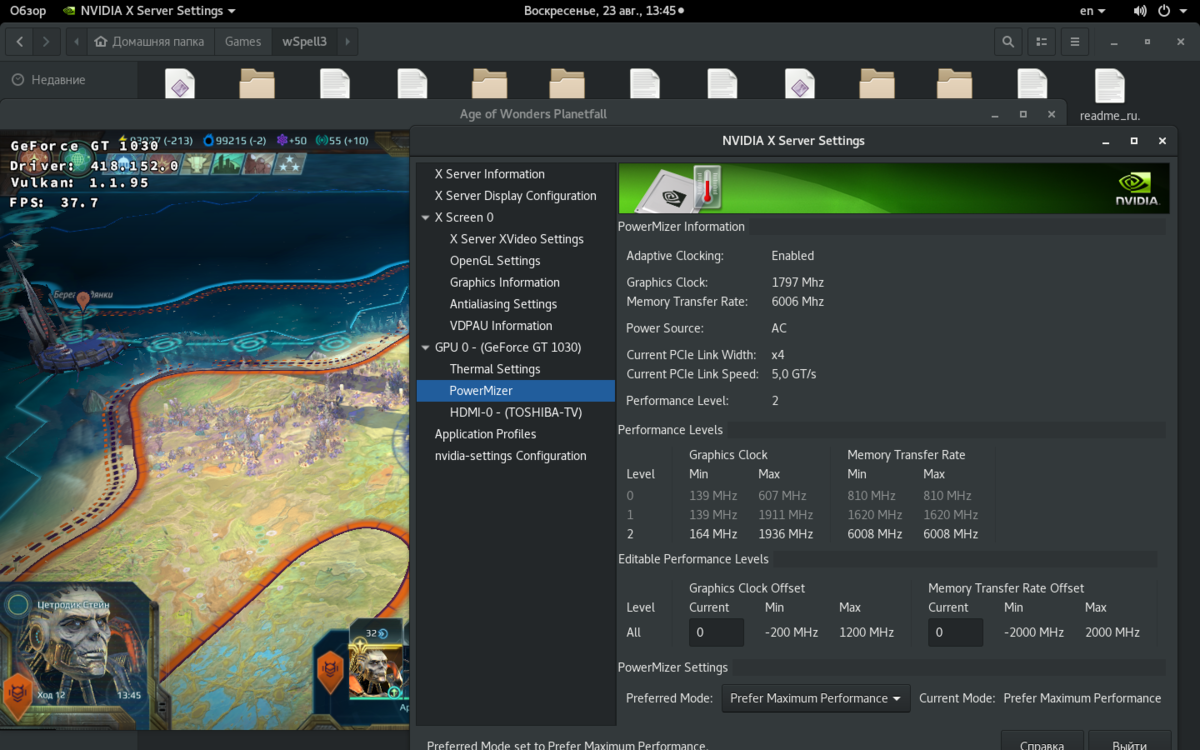Viewport: 1200px width, 750px height.
Task: Click the 1797 Mhz Graphics Clock value
Action: (798, 283)
